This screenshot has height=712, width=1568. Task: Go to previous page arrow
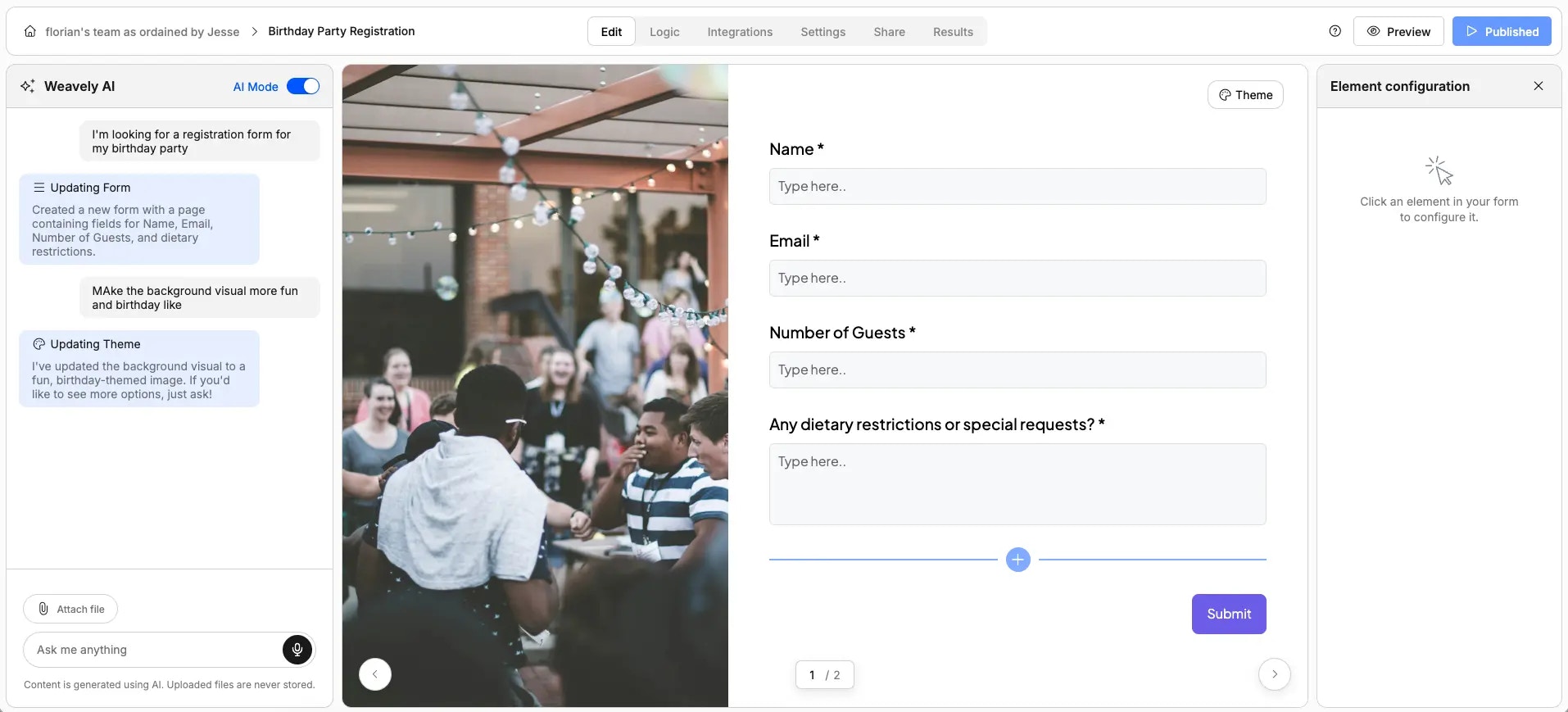click(375, 674)
